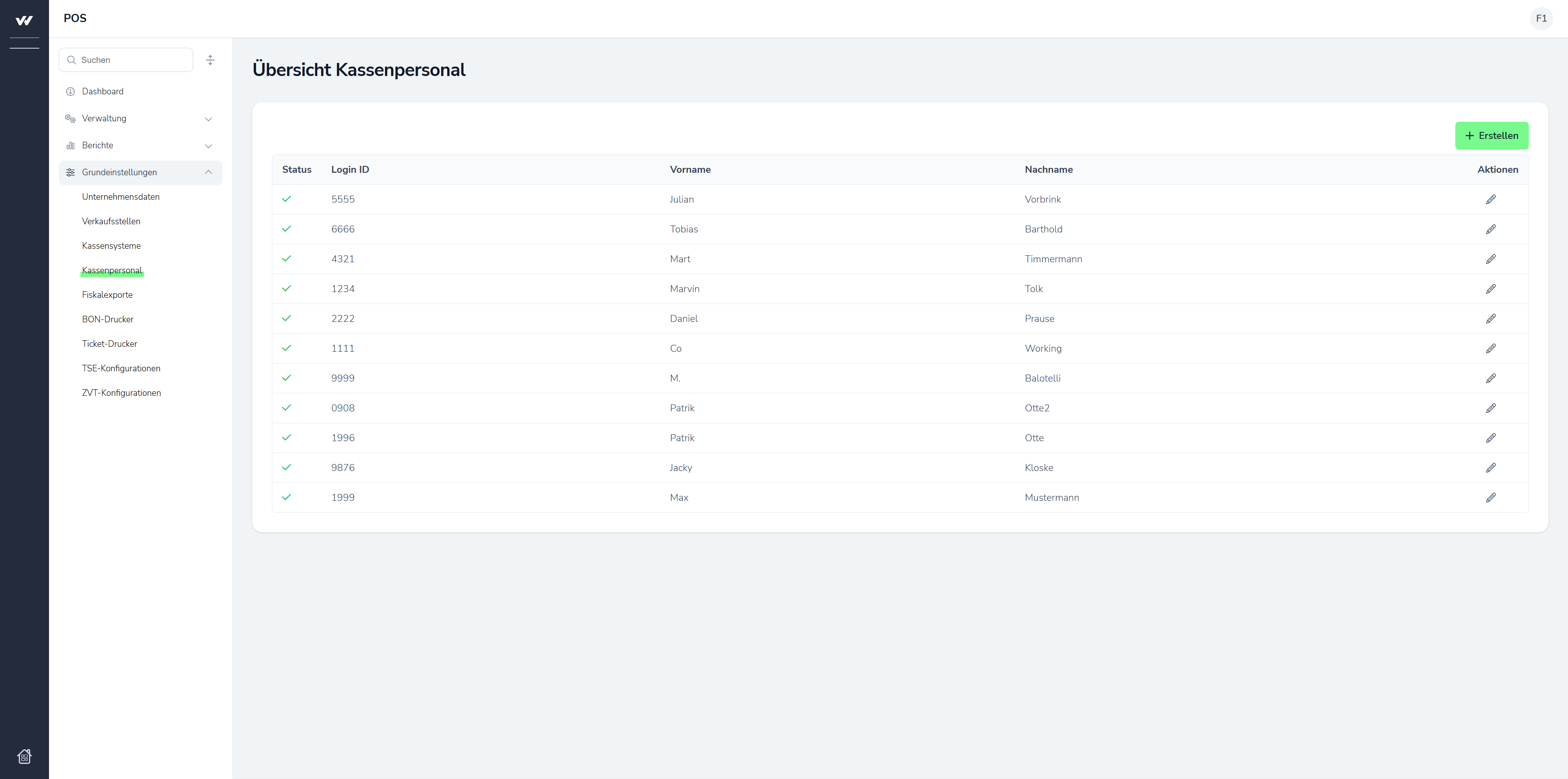Edit Julian Vorbrink's entry via pencil icon
Screen dimensions: 1568x779
coord(1491,199)
